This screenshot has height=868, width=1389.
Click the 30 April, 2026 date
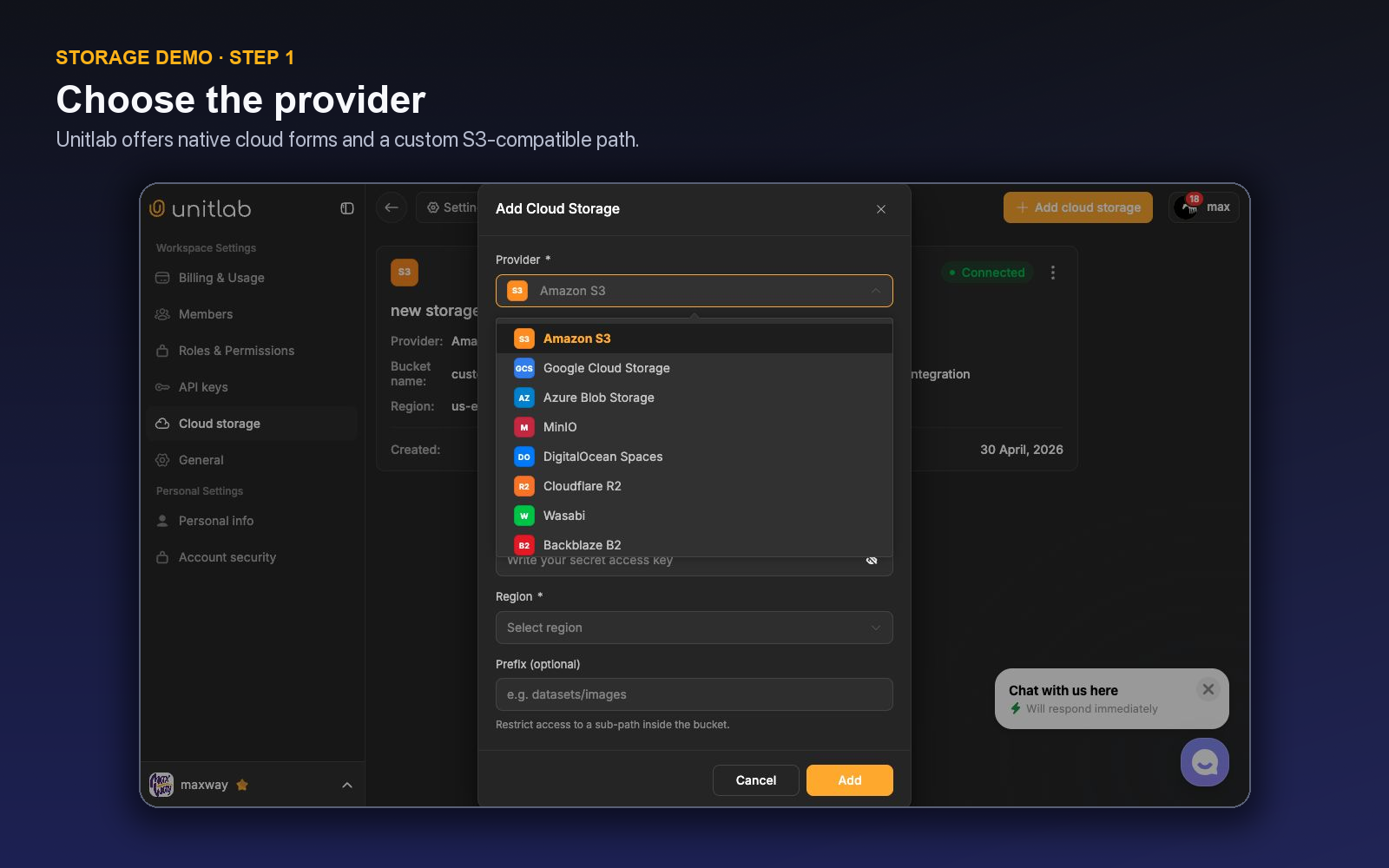[x=1022, y=450]
